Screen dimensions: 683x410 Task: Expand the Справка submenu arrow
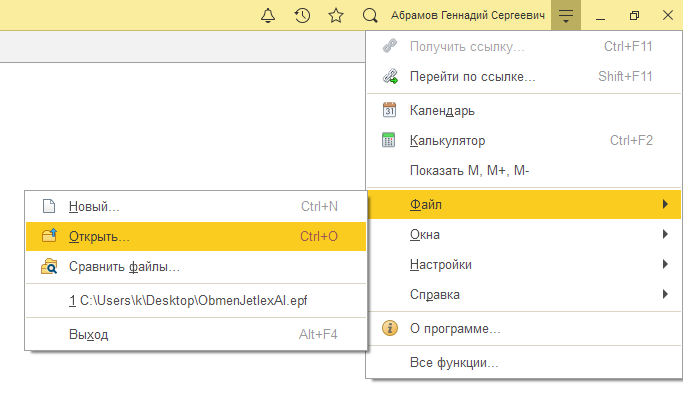(665, 294)
